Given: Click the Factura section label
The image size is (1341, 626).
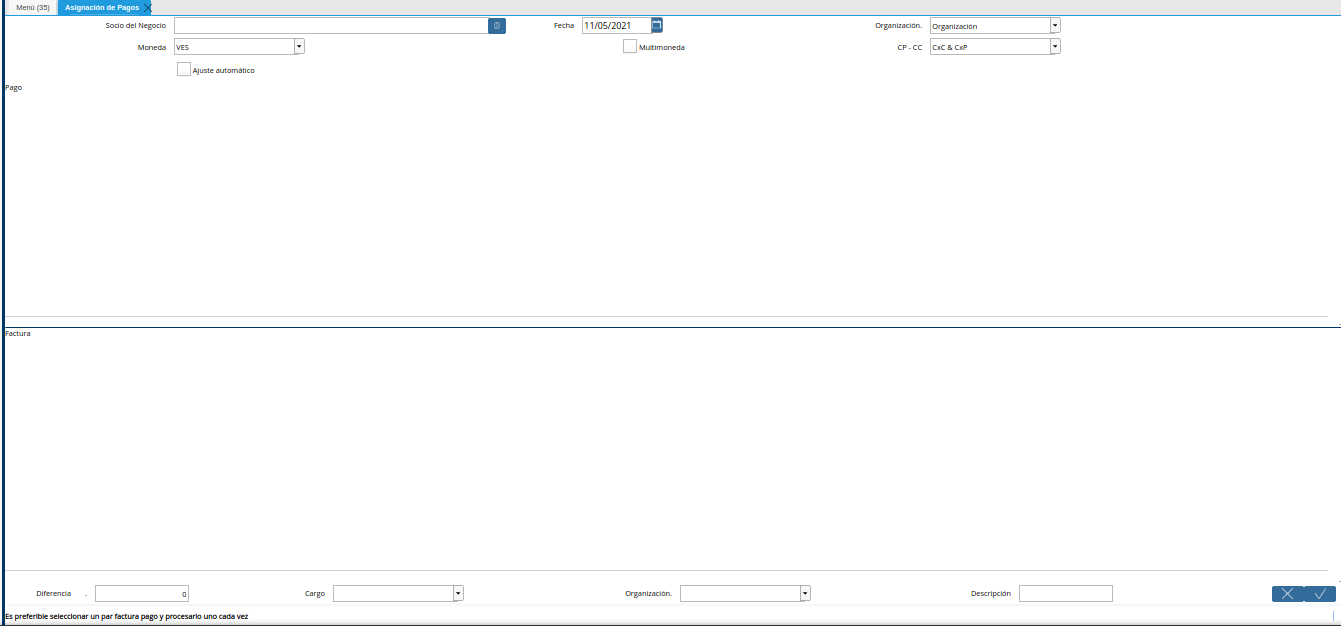Looking at the screenshot, I should point(18,333).
